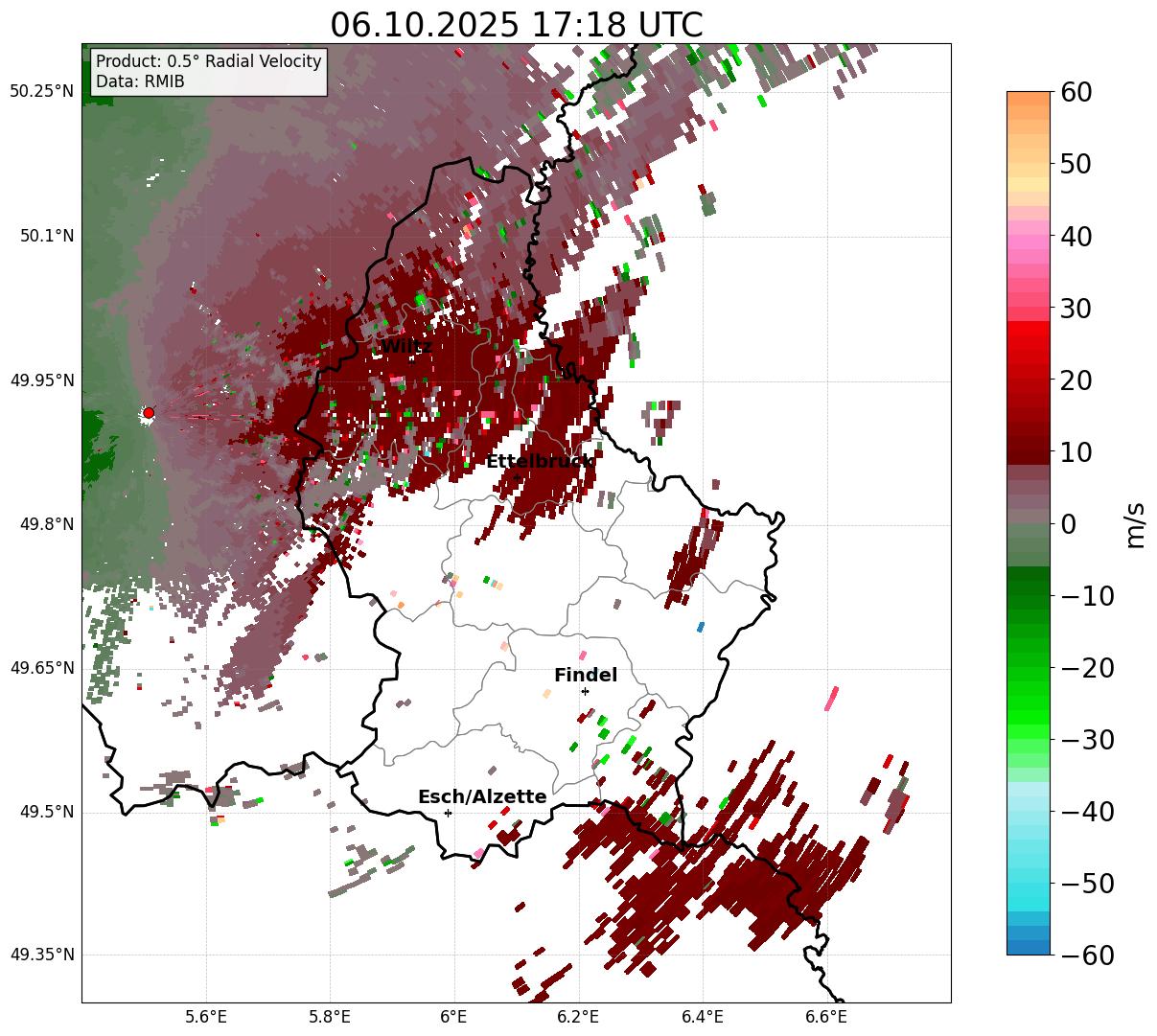
Task: Click the Ettelbruck city label
Action: 540,461
